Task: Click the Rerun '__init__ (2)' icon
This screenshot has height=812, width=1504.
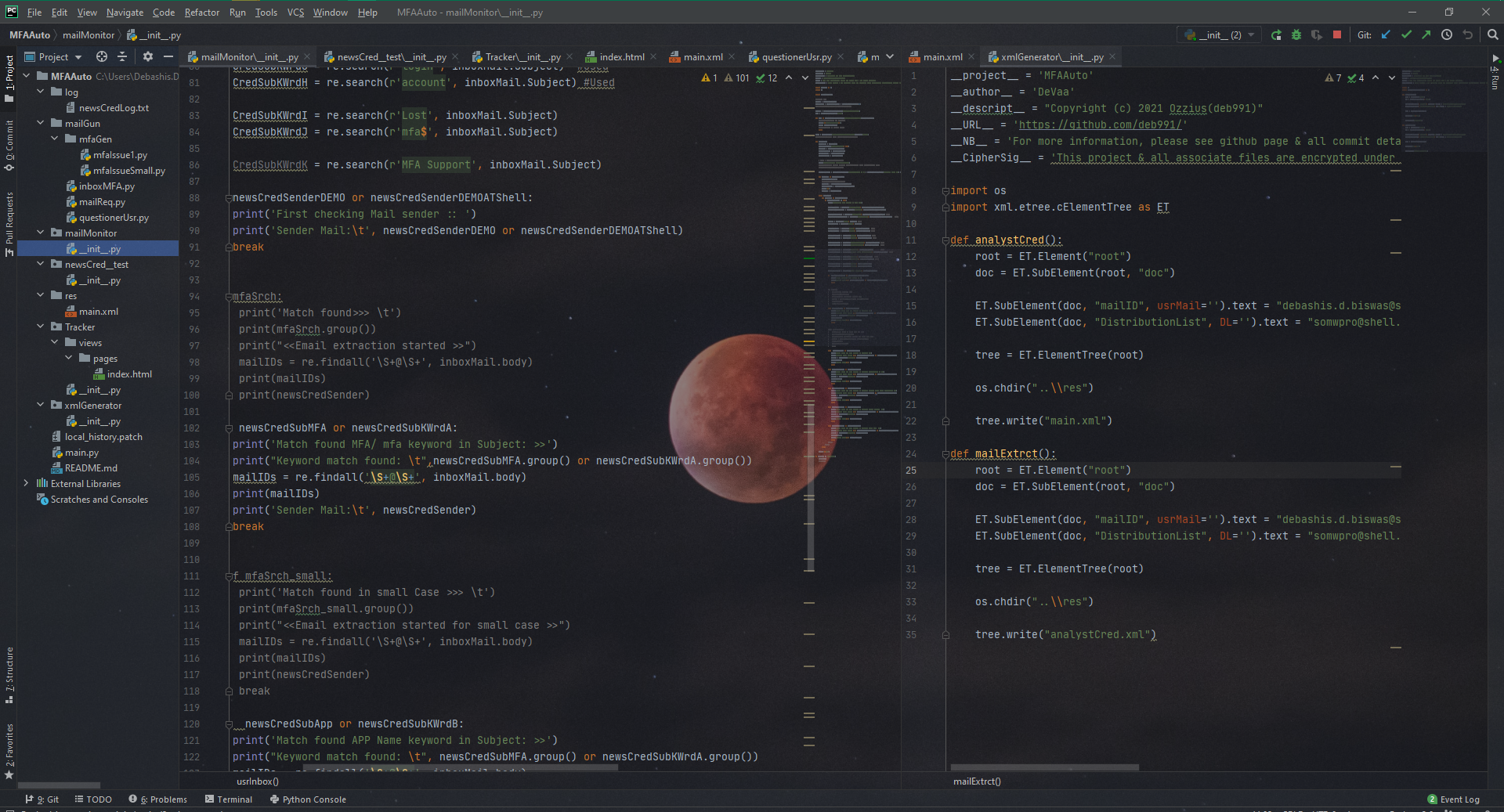Action: point(1276,35)
